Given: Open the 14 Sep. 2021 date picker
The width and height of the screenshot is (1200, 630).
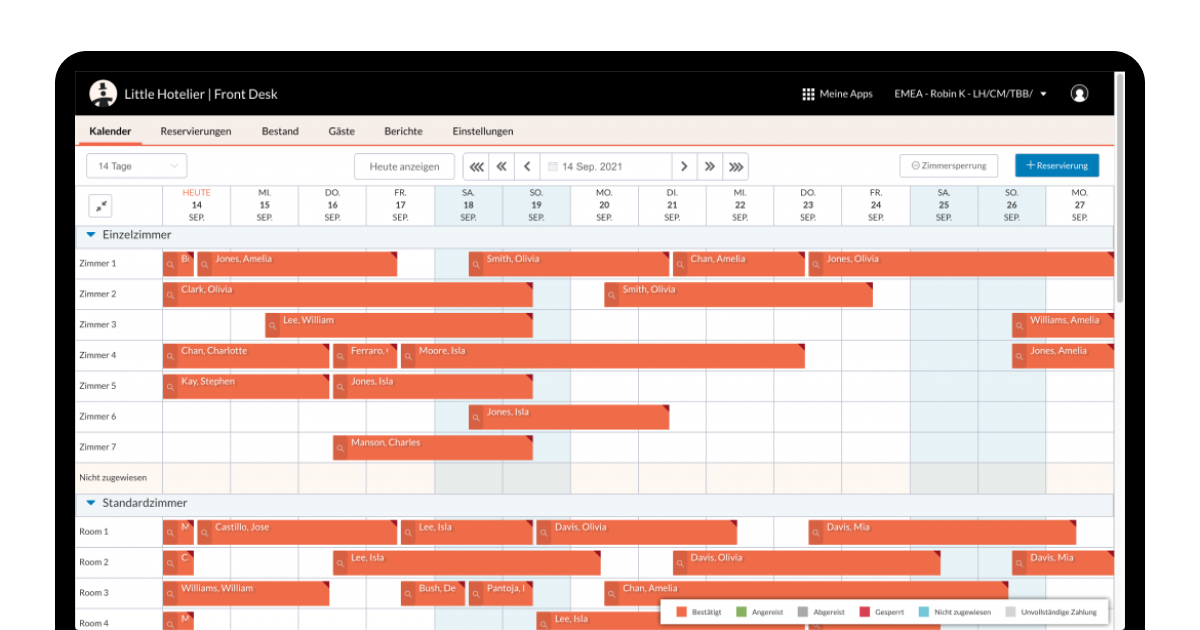Looking at the screenshot, I should (606, 167).
